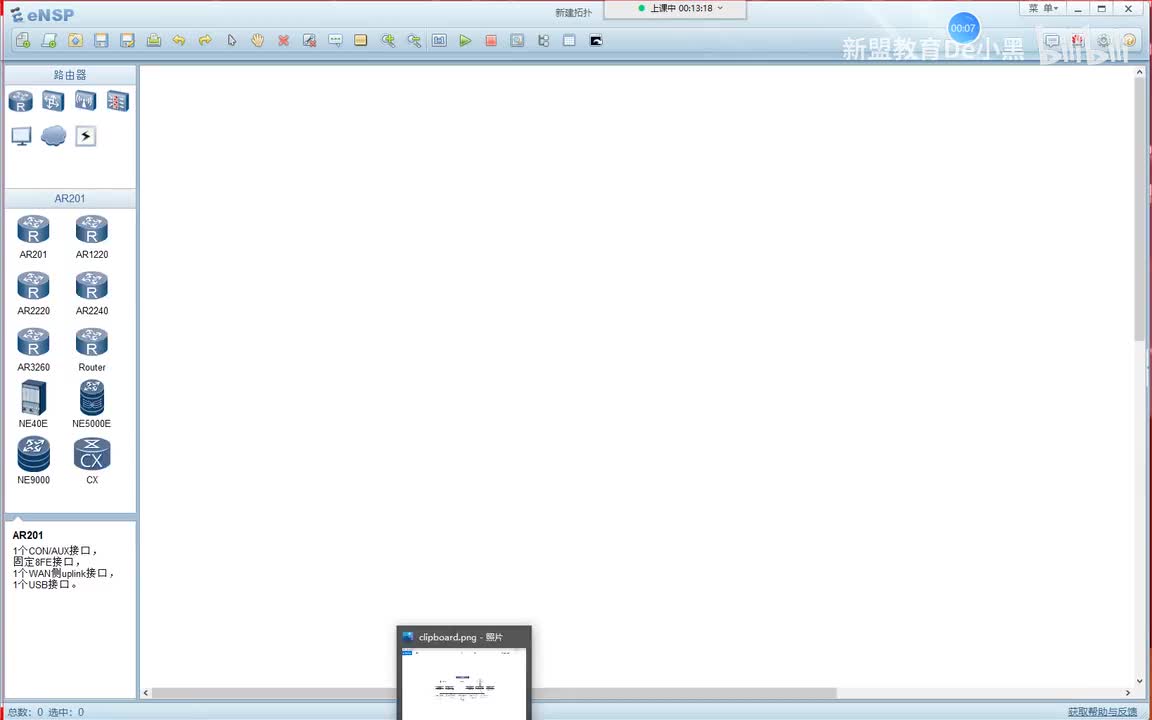Screen dimensions: 1152x720
Task: Pick the AR3260 router model
Action: tap(33, 350)
